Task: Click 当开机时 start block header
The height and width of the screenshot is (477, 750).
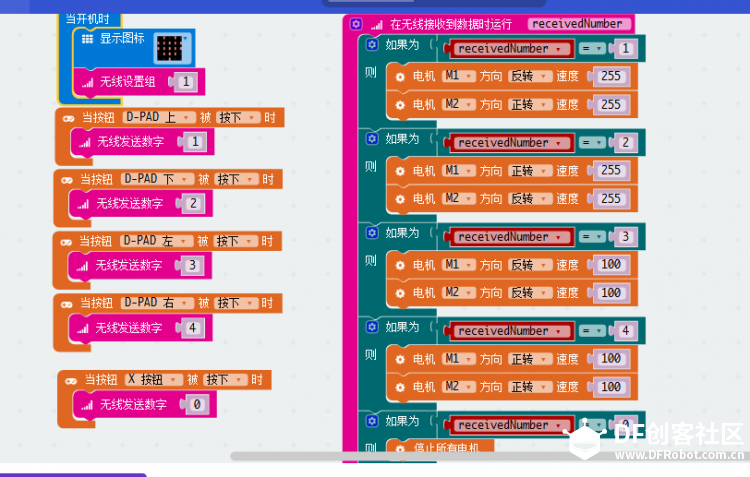Action: point(88,20)
